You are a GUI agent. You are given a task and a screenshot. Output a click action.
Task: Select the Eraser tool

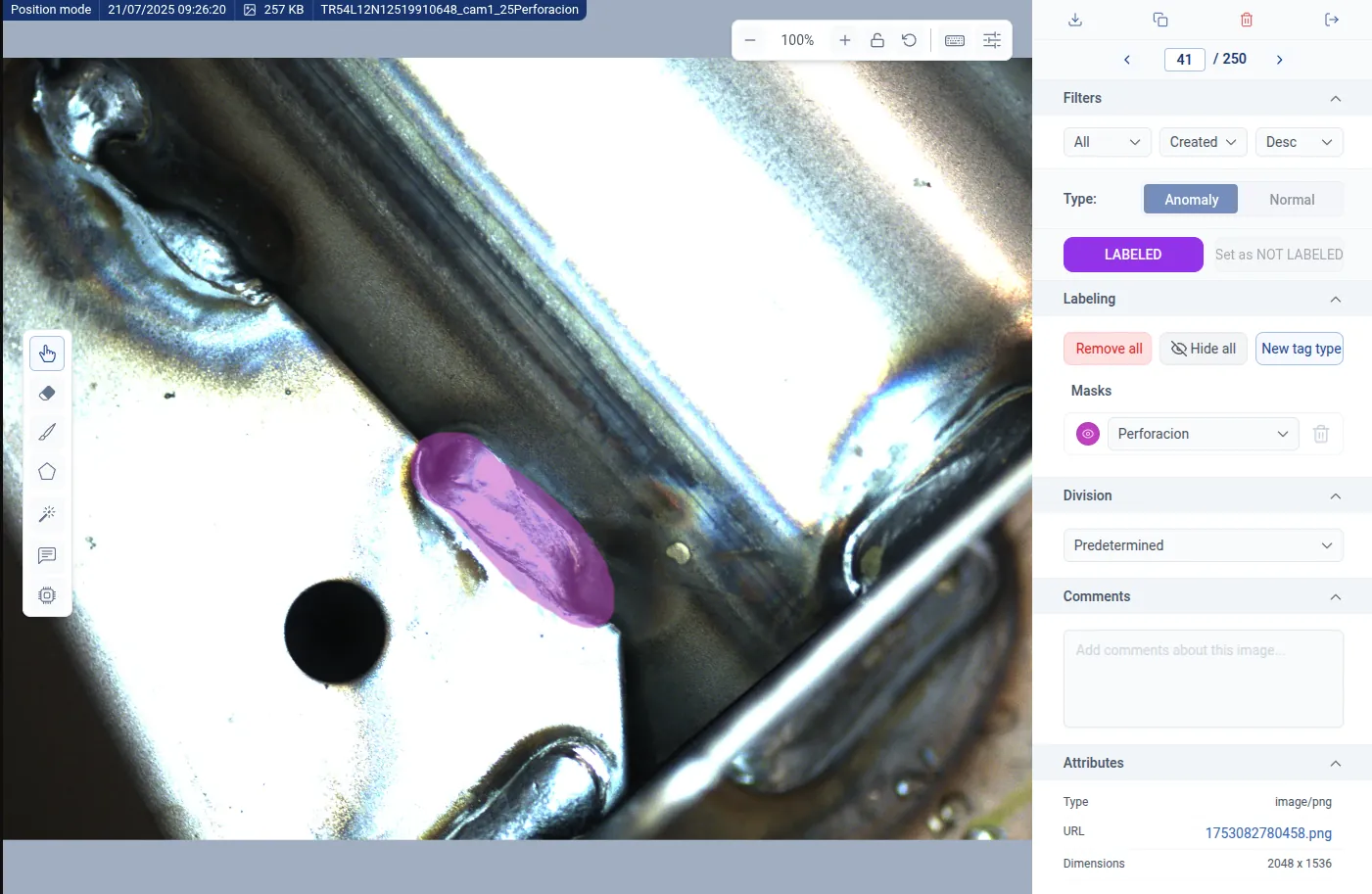47,393
